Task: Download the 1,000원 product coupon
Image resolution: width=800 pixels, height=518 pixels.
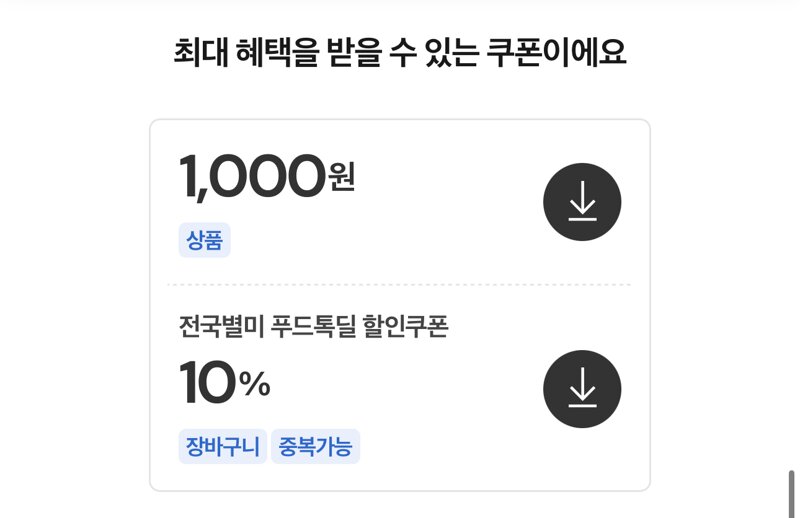Action: pyautogui.click(x=582, y=202)
